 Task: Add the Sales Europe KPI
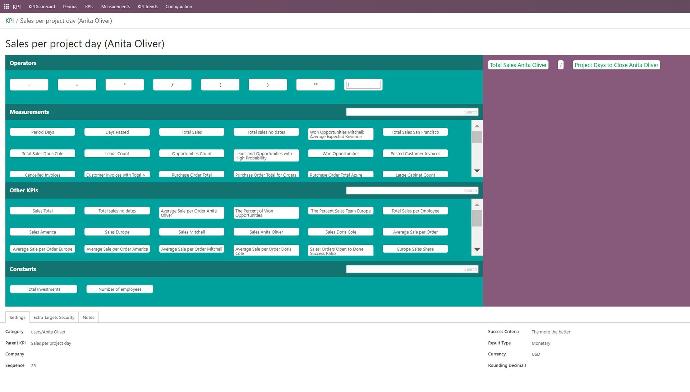tap(117, 232)
